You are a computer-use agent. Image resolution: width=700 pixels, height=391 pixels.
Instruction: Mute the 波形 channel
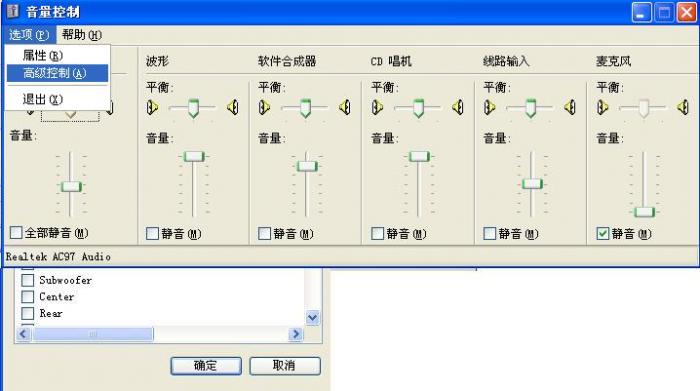pos(152,233)
